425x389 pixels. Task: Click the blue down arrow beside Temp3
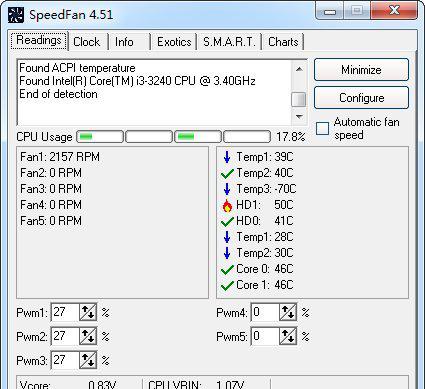tap(227, 189)
